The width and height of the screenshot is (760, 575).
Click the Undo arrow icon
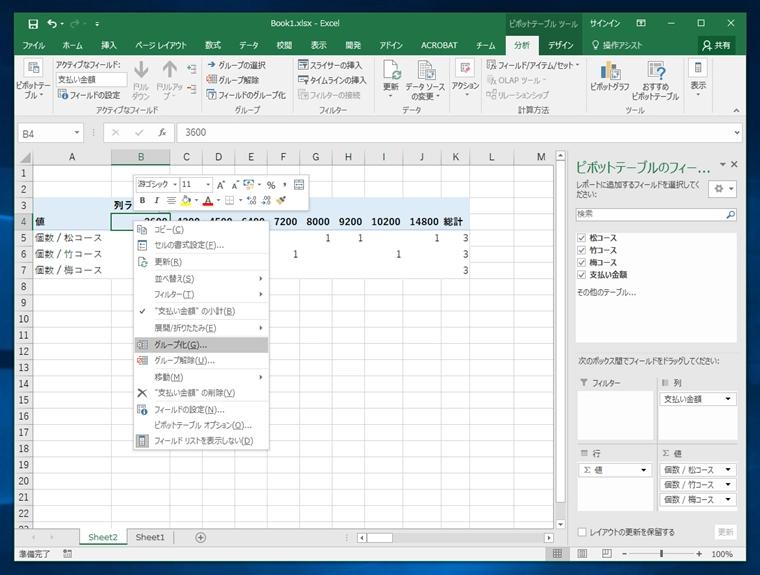(x=52, y=23)
